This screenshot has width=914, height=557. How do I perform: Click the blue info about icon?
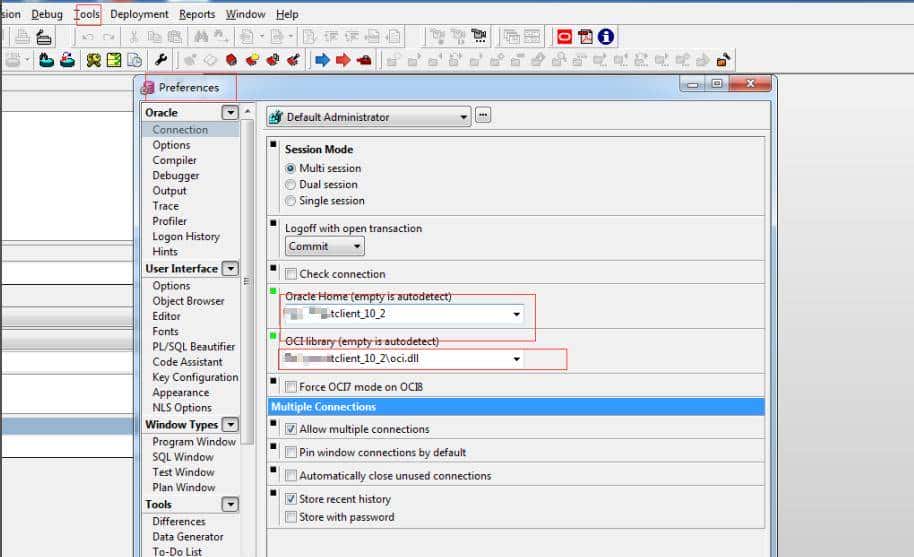click(x=606, y=37)
